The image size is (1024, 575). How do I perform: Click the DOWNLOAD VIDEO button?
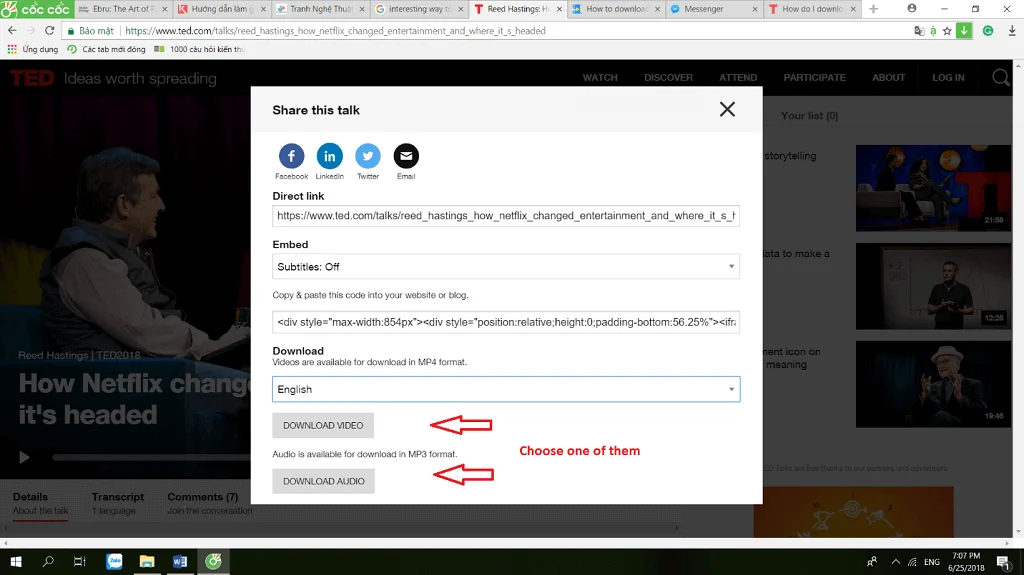coord(323,425)
